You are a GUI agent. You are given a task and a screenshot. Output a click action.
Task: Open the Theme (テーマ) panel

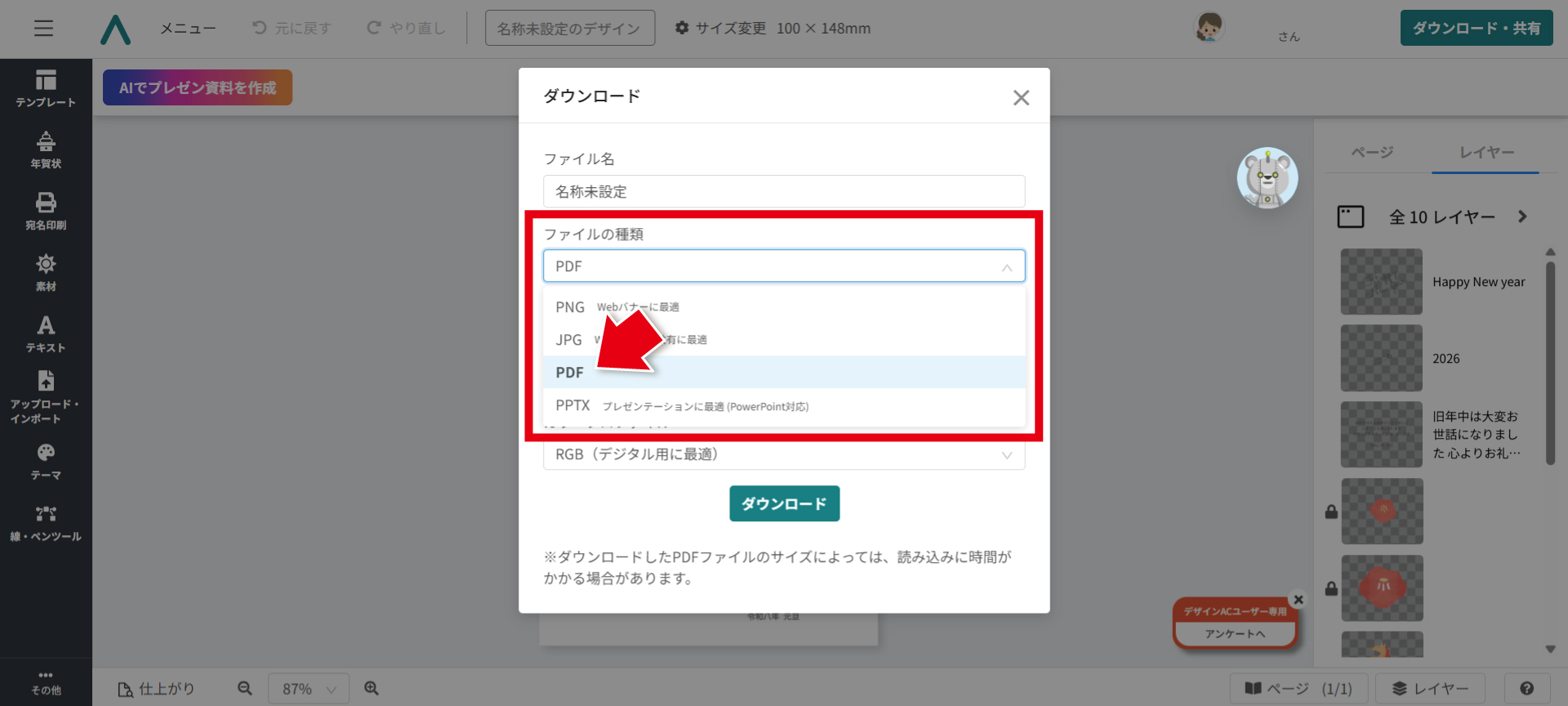point(46,461)
